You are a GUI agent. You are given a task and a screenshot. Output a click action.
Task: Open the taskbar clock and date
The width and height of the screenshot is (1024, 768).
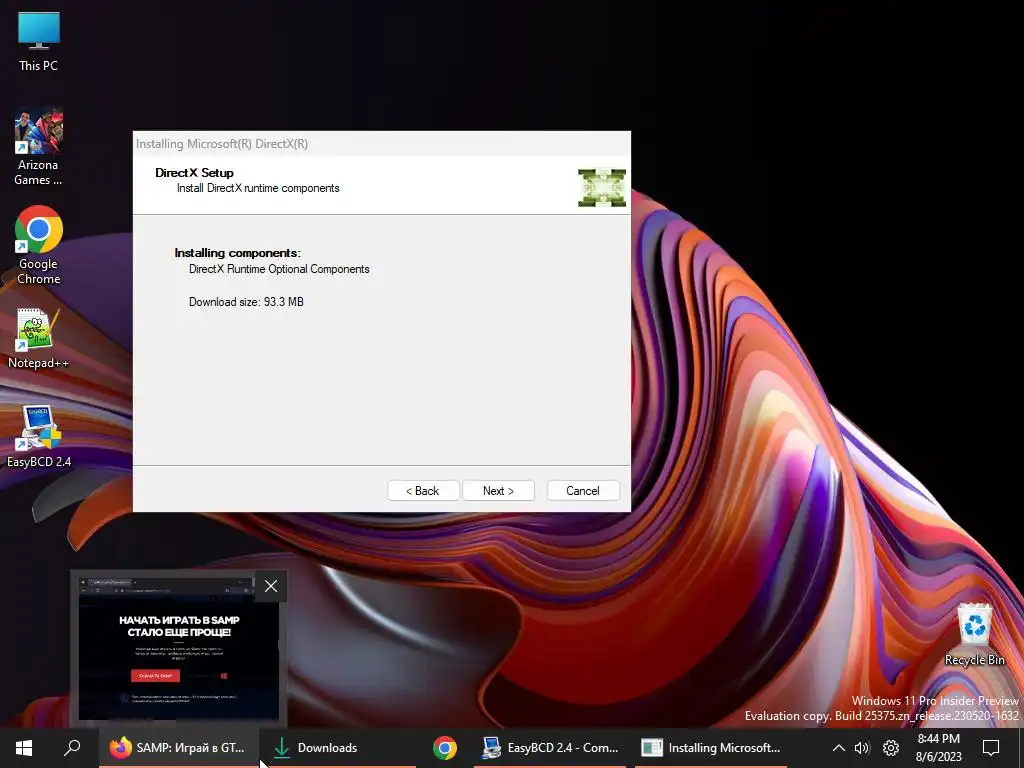click(938, 748)
